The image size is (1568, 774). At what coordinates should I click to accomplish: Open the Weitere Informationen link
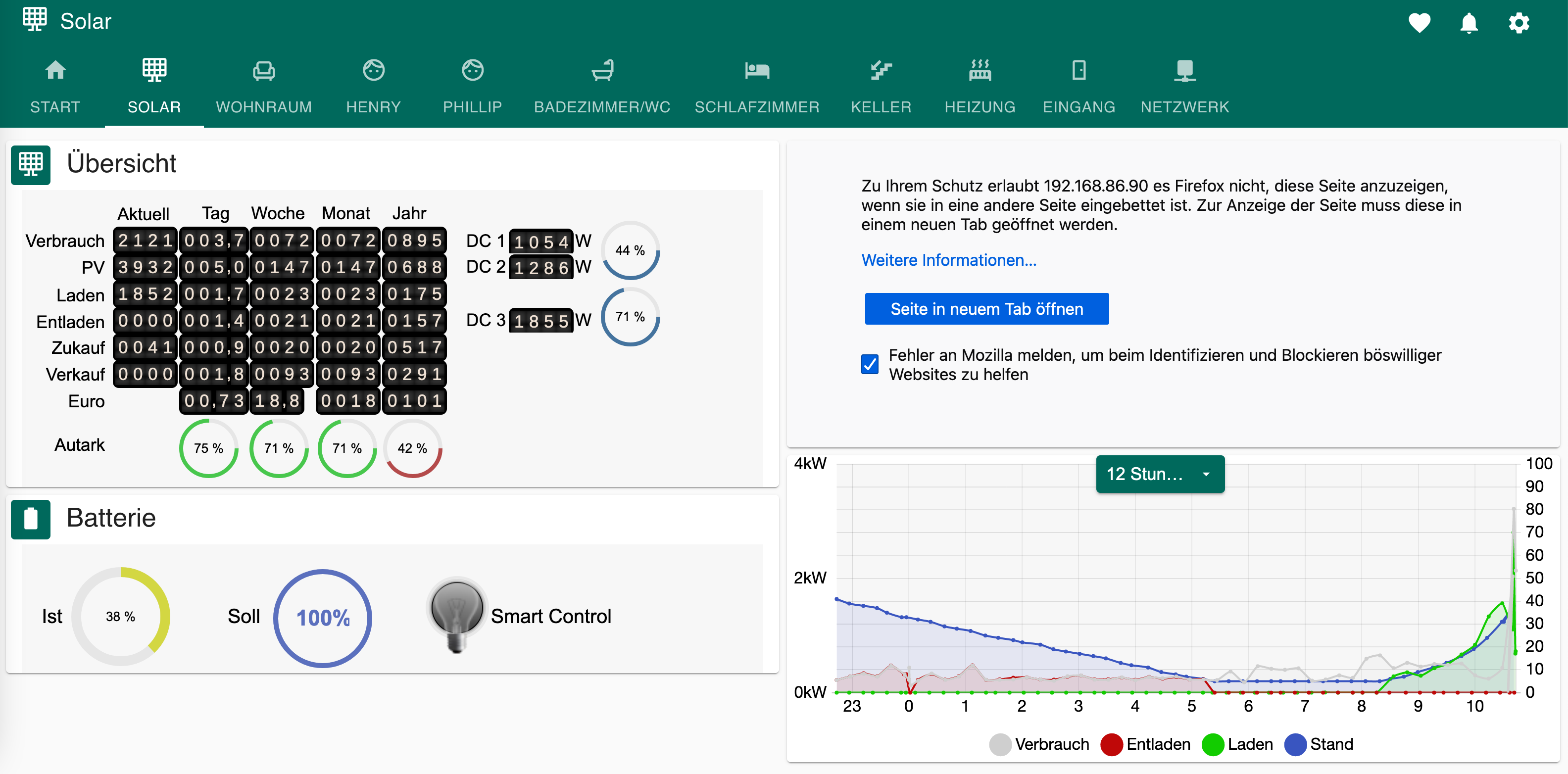[949, 260]
